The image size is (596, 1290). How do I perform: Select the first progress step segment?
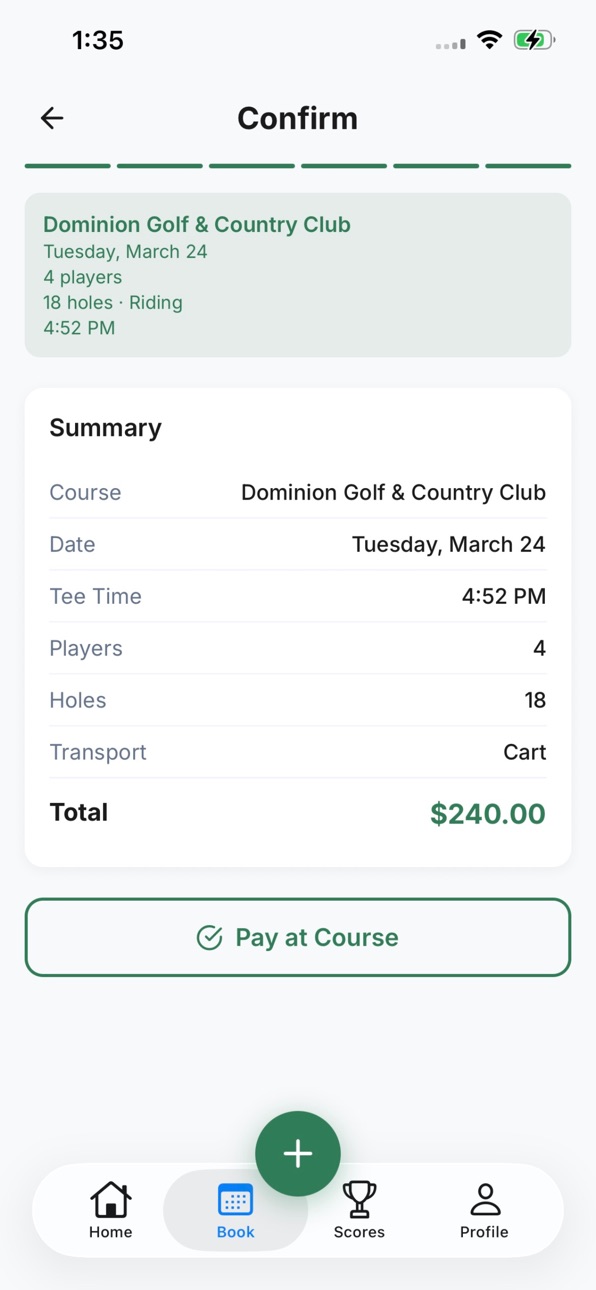tap(68, 166)
